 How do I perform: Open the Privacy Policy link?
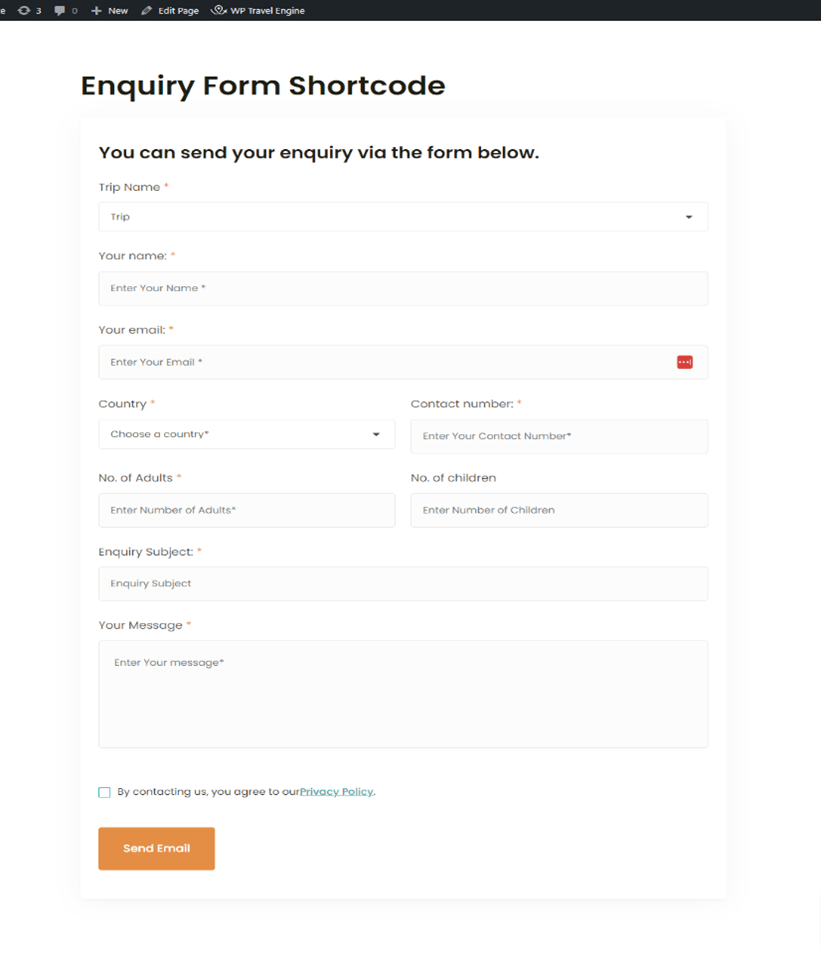pyautogui.click(x=336, y=792)
